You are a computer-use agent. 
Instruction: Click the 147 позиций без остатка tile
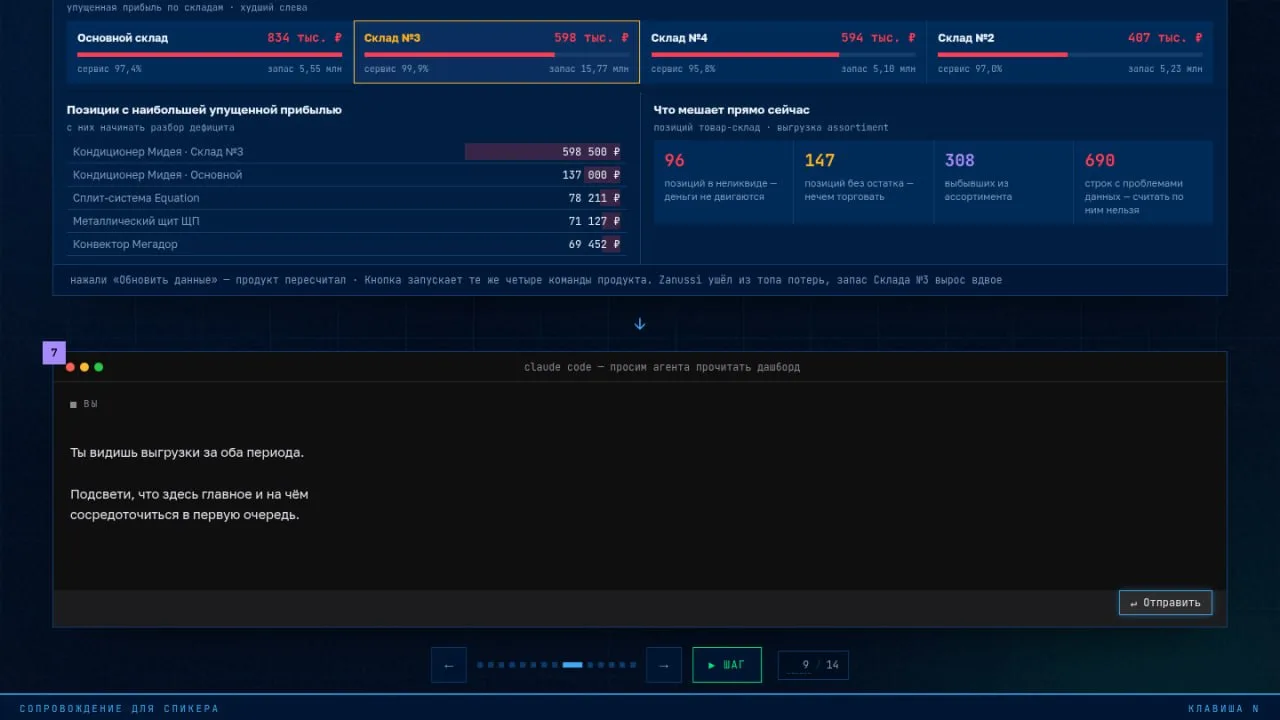[x=863, y=182]
